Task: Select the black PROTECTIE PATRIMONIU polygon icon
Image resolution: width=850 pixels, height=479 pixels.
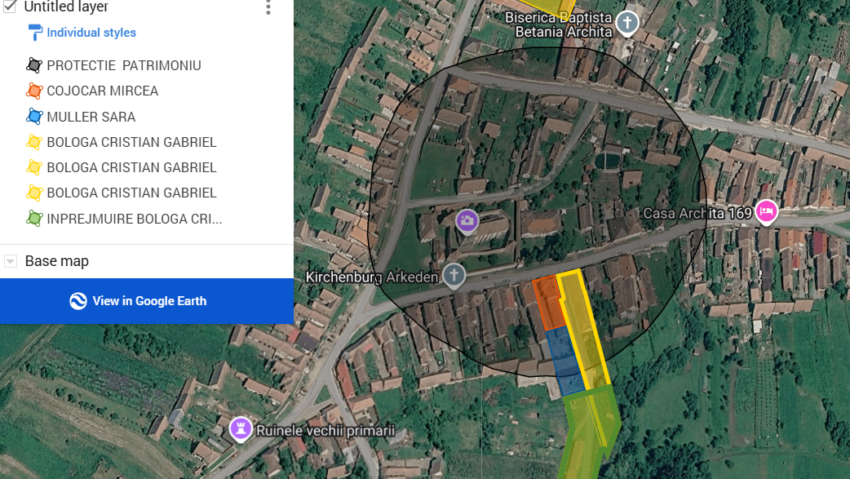Action: click(x=34, y=66)
